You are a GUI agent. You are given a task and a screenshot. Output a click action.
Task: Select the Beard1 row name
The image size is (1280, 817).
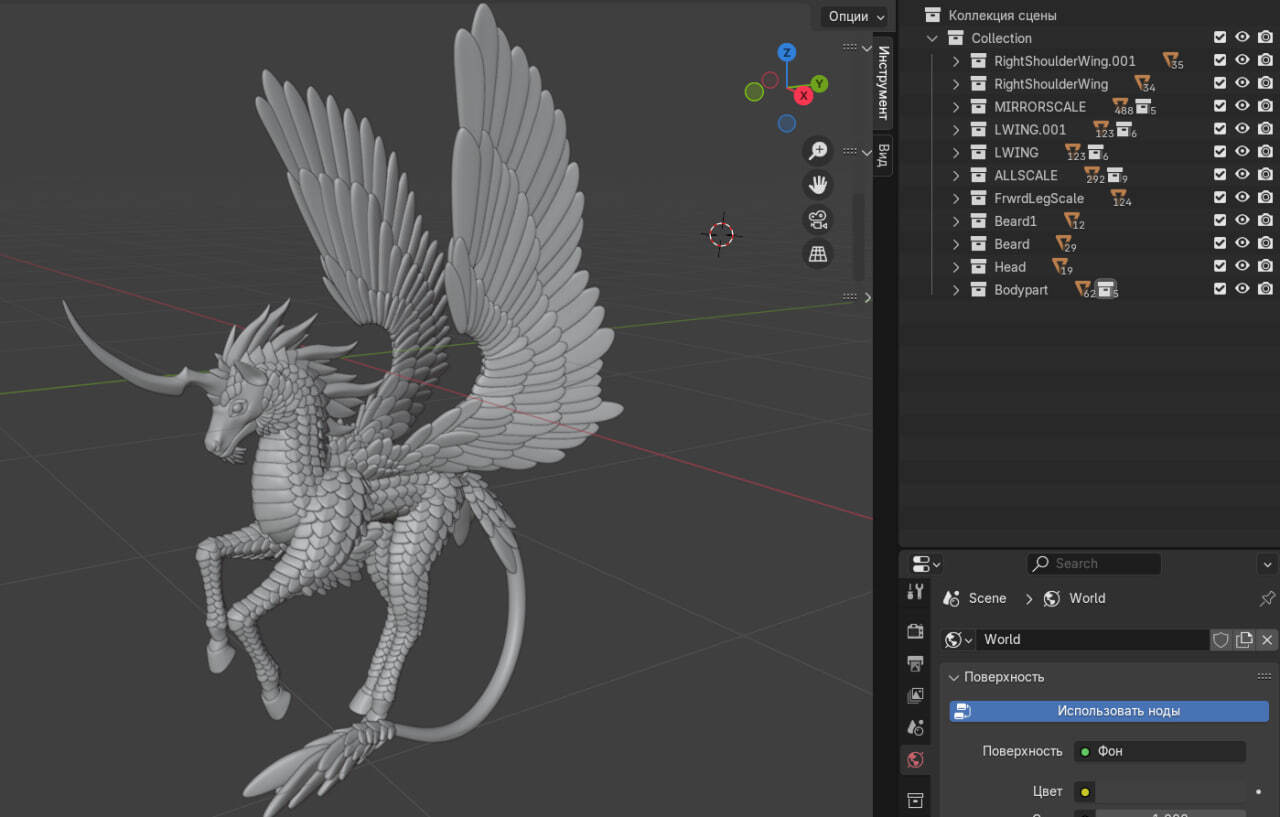tap(1015, 221)
